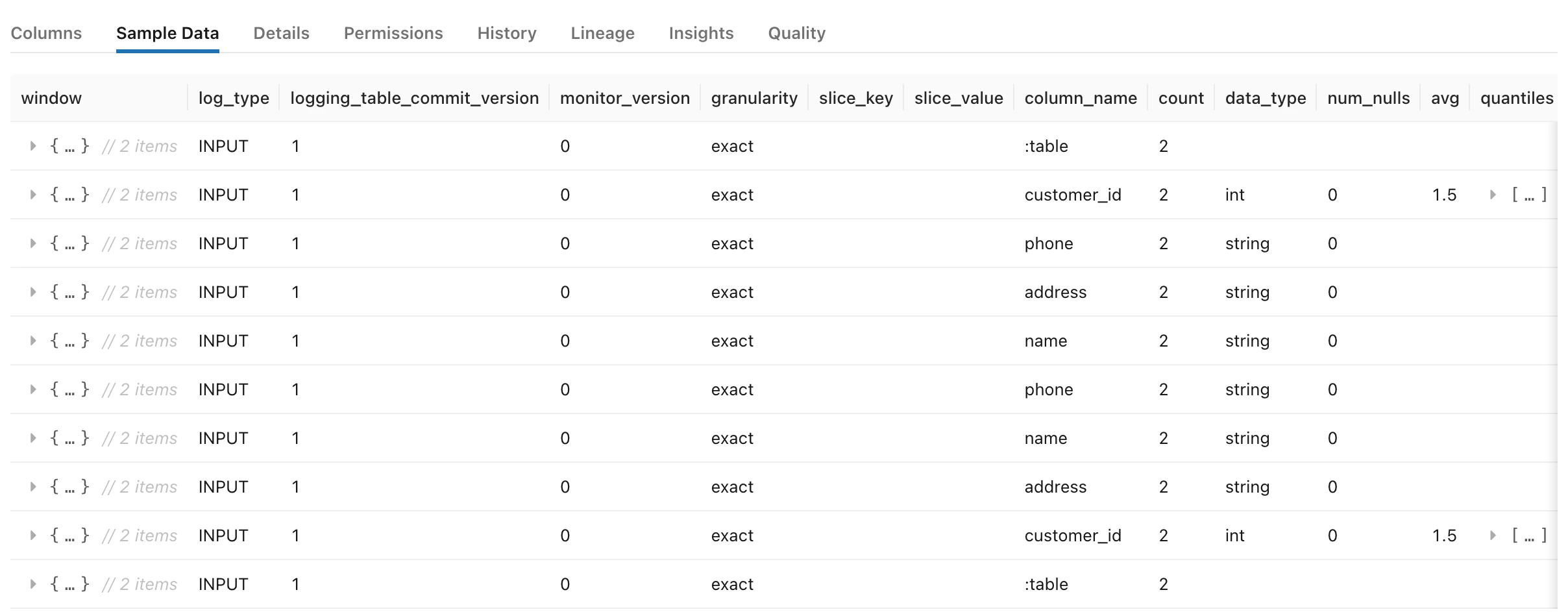The width and height of the screenshot is (1568, 614).
Task: Open the Details tab
Action: (x=281, y=33)
